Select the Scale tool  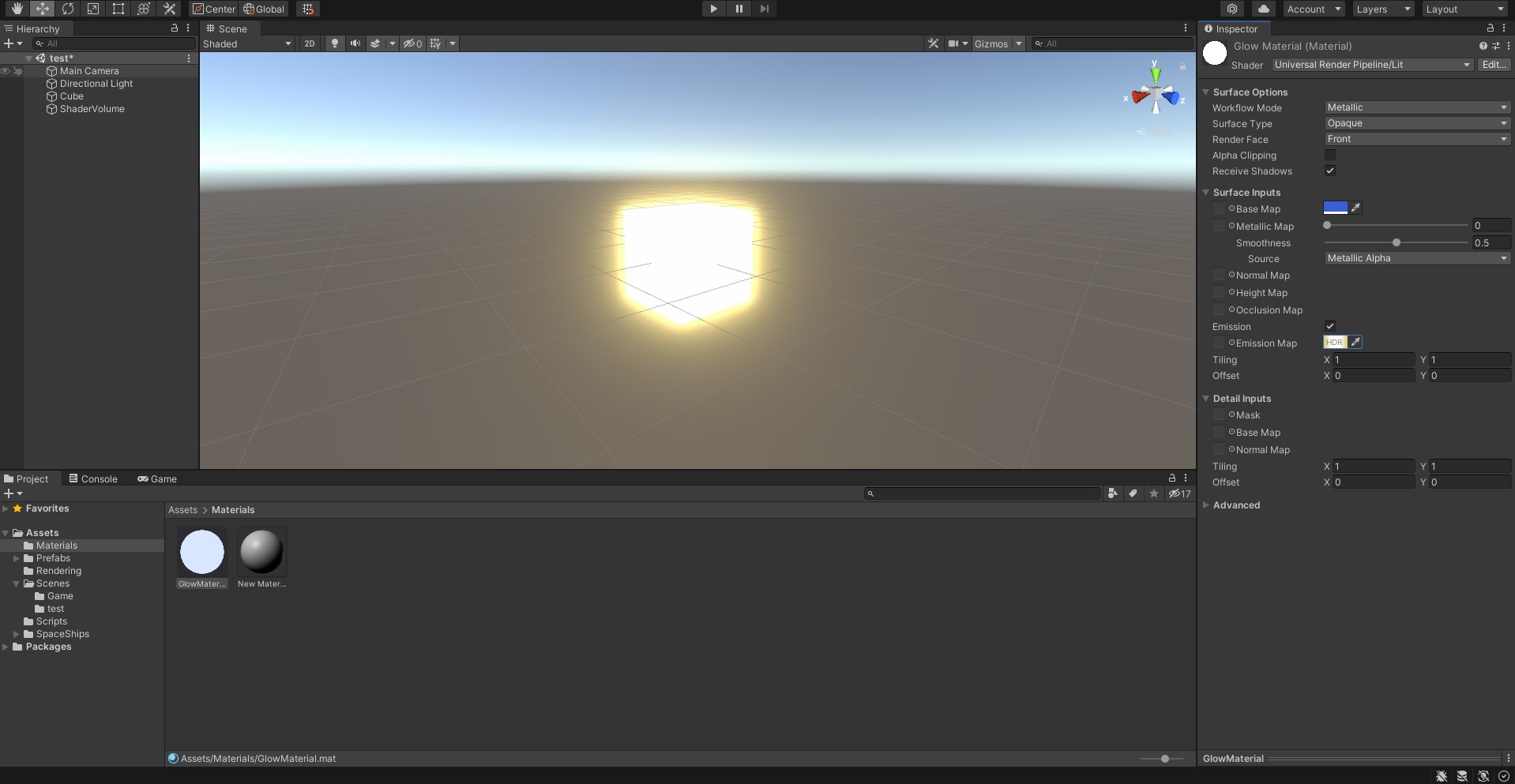click(x=94, y=9)
